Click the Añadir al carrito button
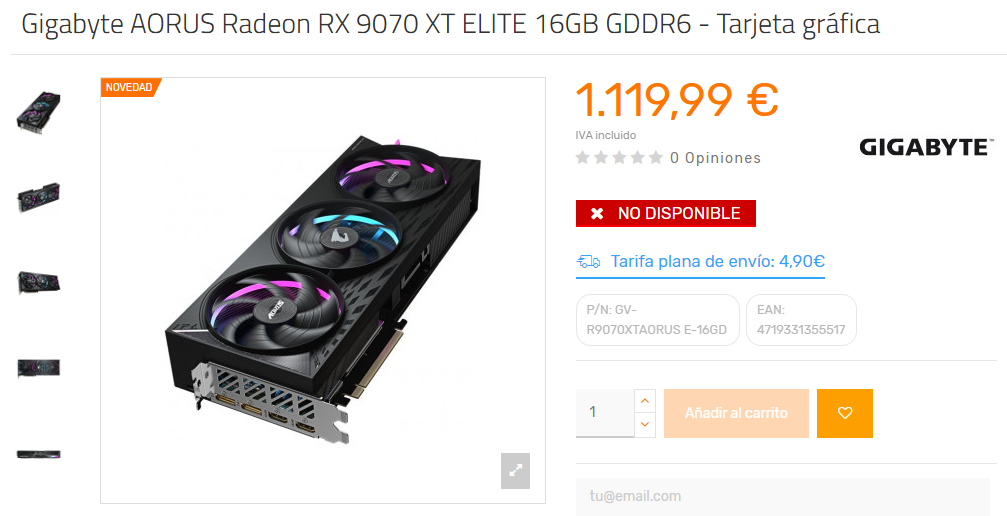The image size is (1007, 516). 736,413
